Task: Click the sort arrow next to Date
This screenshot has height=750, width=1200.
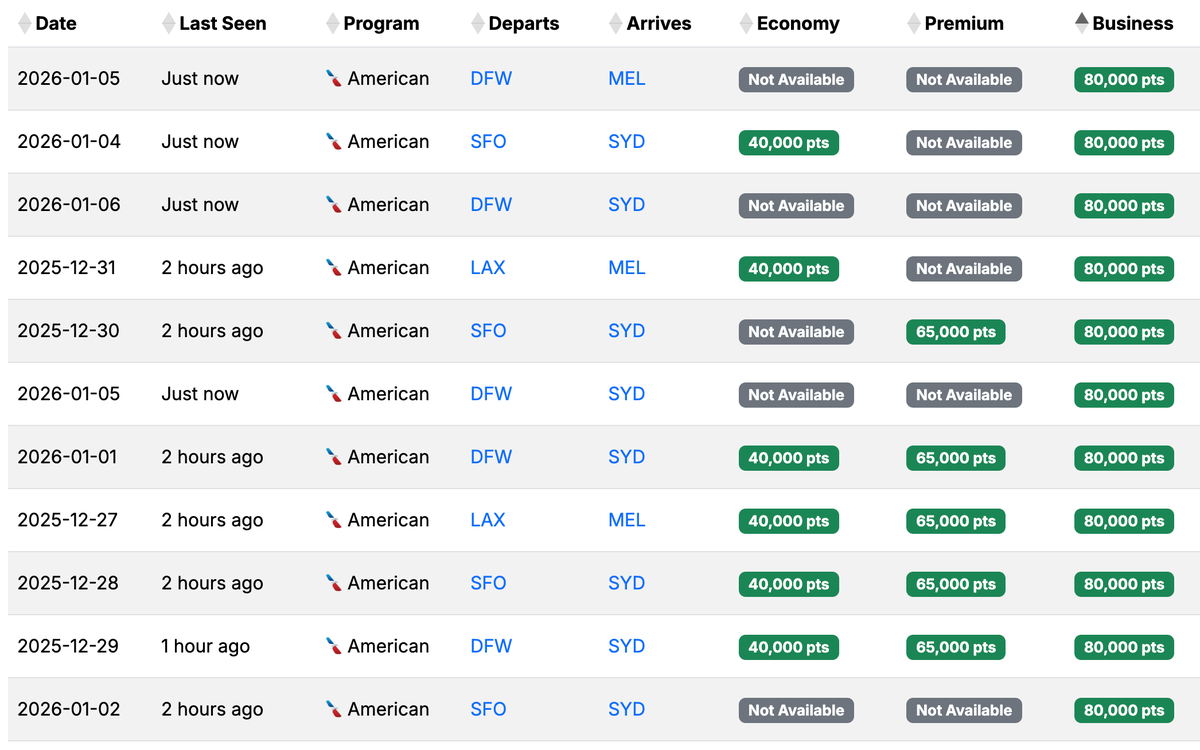Action: click(x=22, y=23)
